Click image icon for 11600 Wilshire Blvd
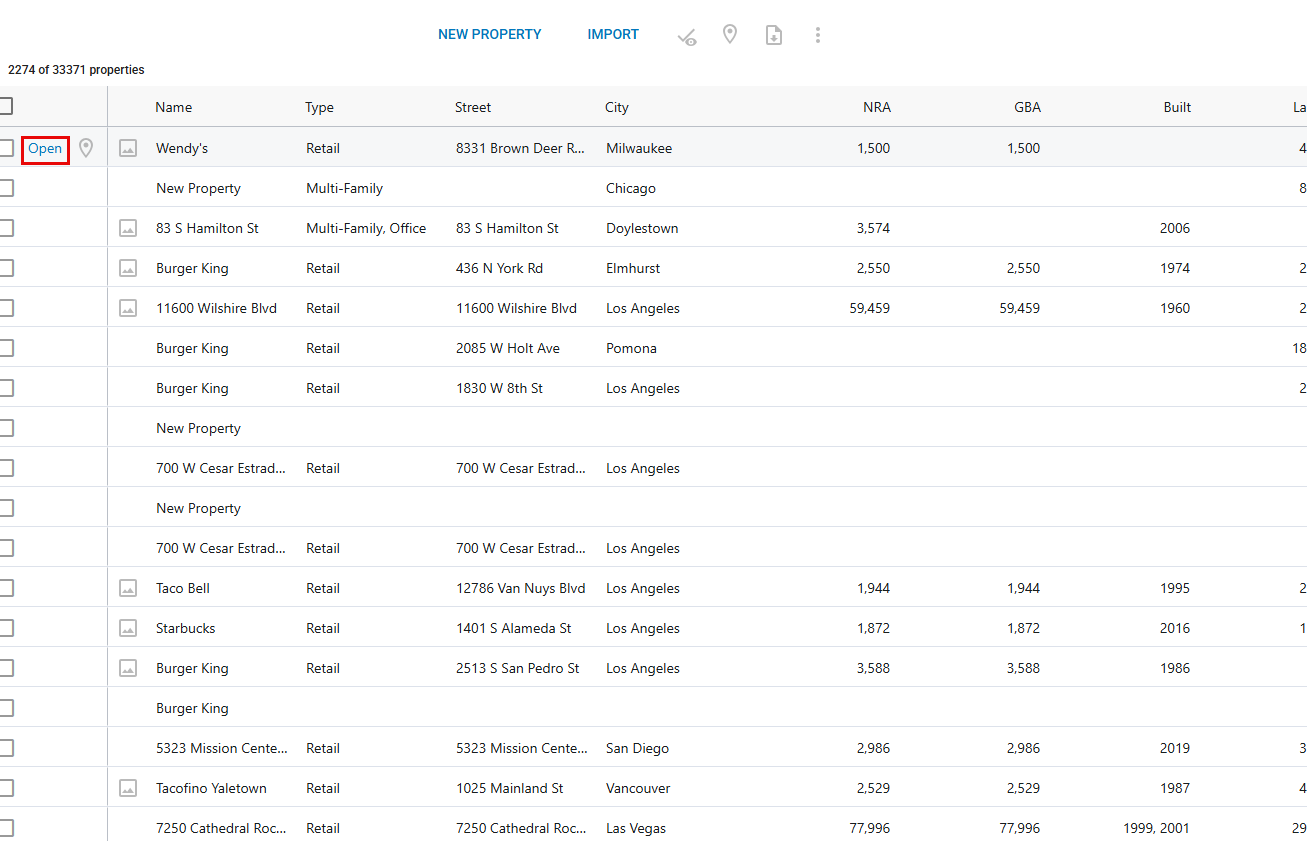 point(128,308)
